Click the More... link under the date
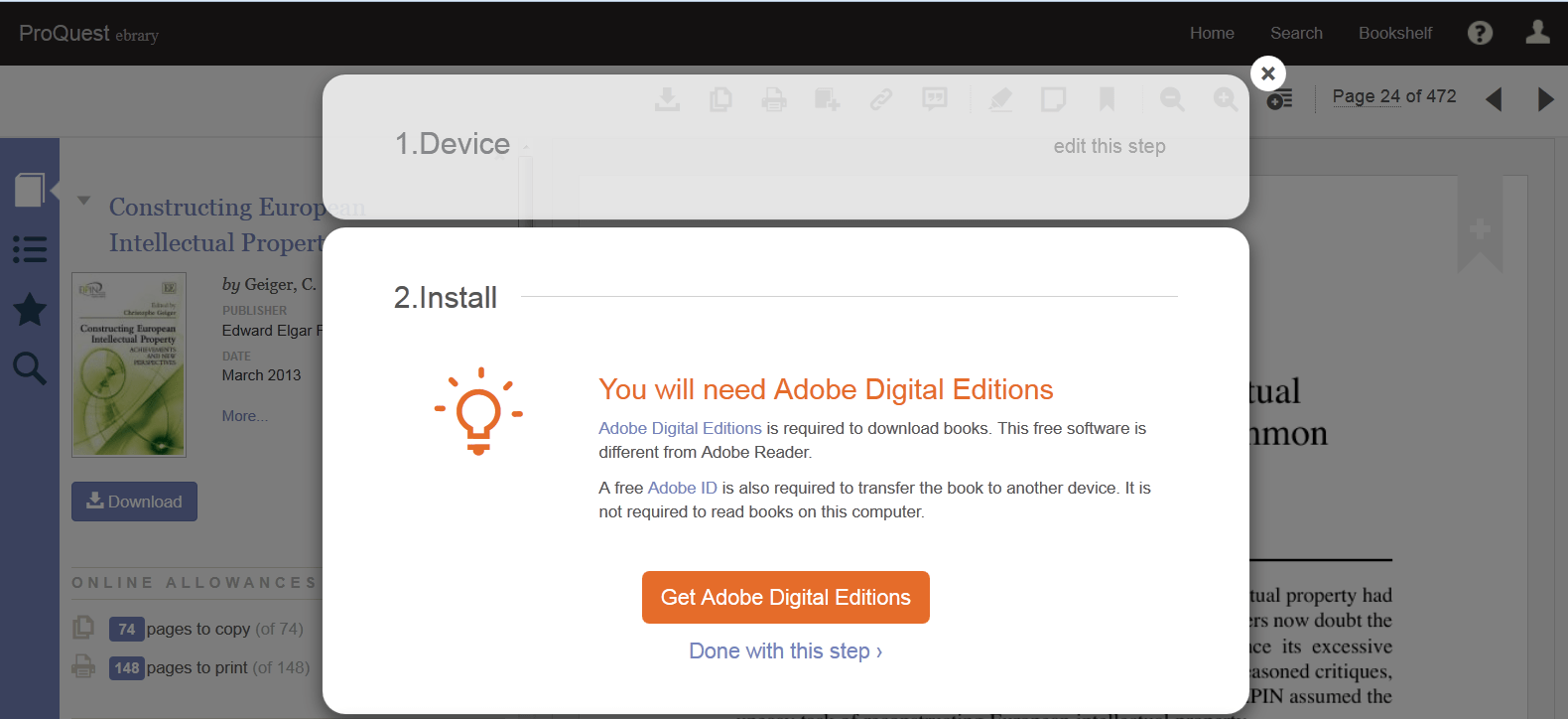1568x719 pixels. click(245, 416)
